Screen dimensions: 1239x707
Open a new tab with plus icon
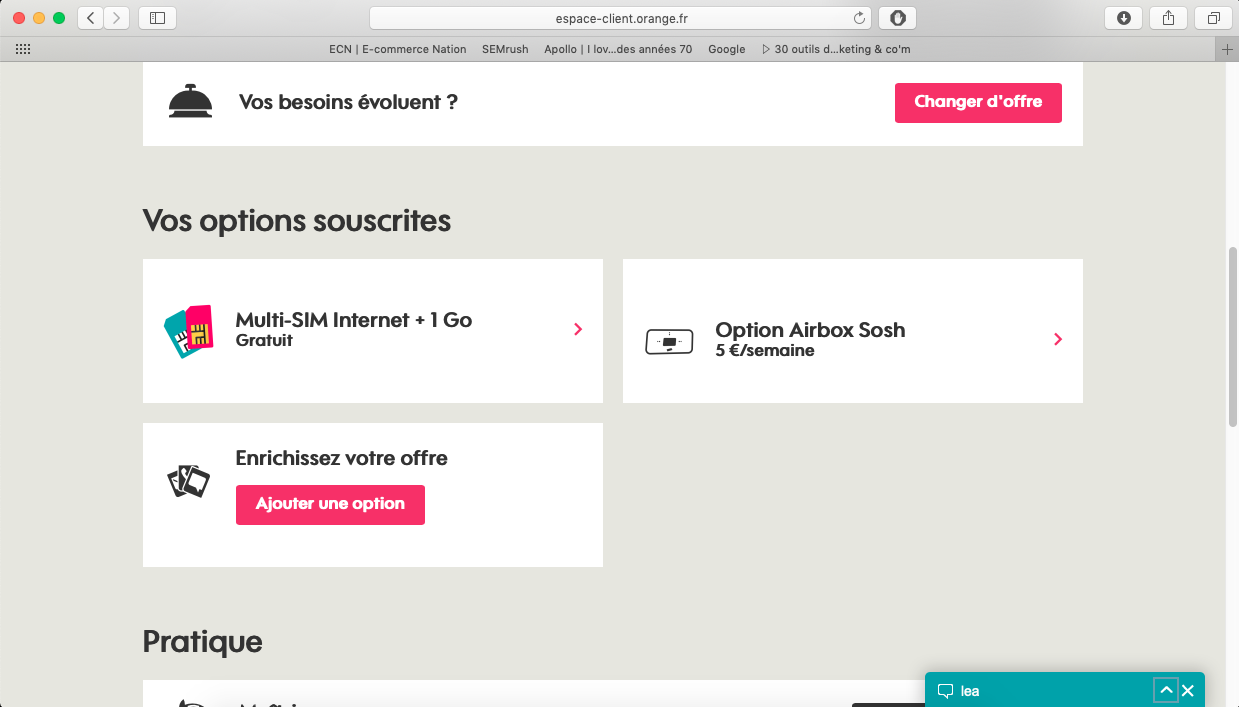click(x=1228, y=49)
